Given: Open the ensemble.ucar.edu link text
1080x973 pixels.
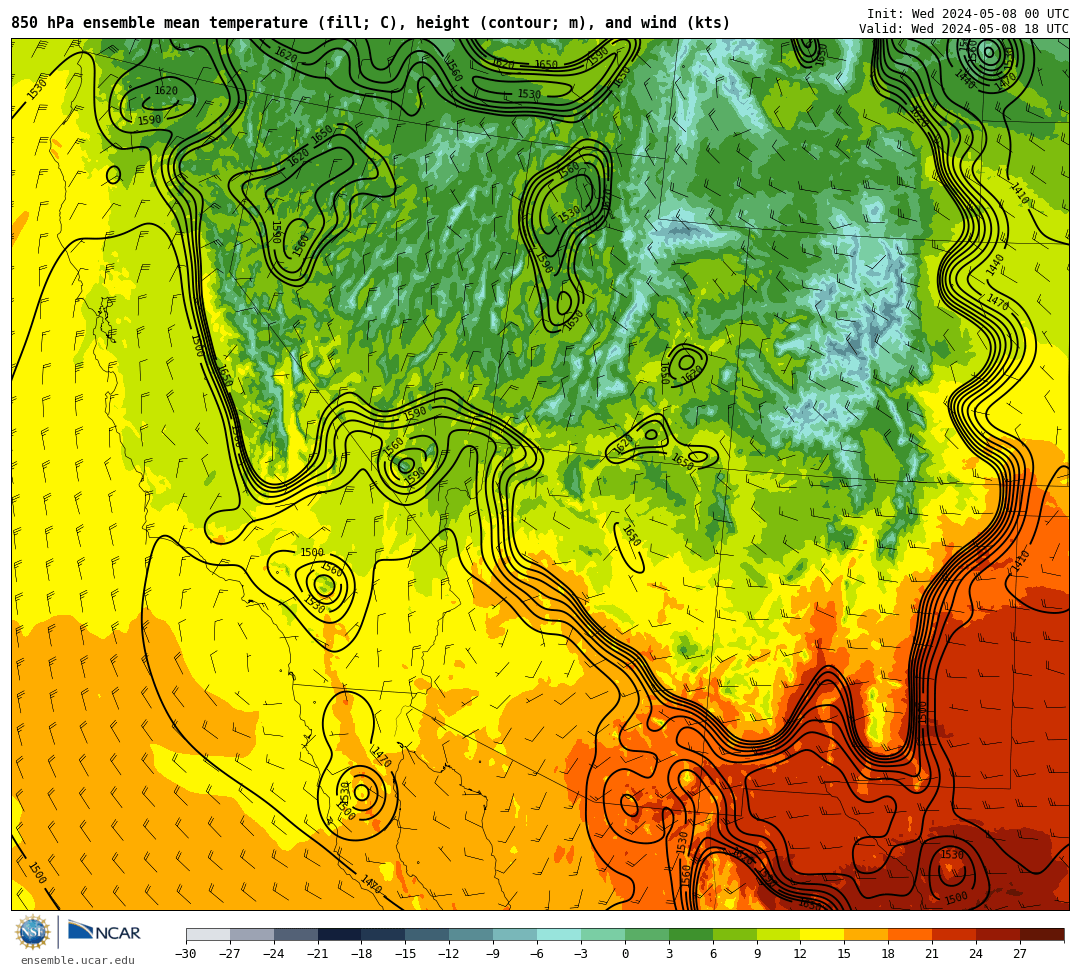Looking at the screenshot, I should click(x=78, y=960).
